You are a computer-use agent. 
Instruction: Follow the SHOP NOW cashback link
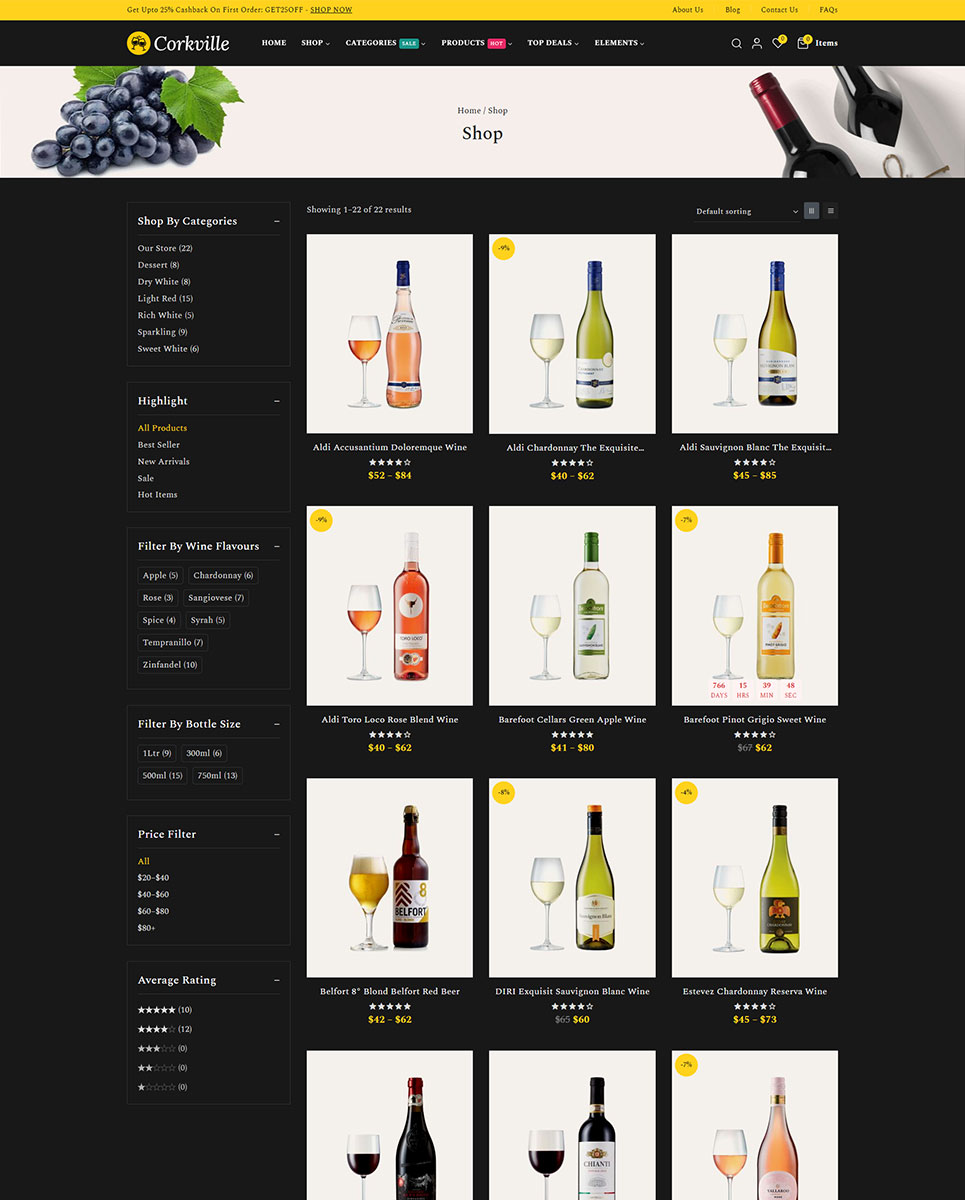click(x=331, y=10)
